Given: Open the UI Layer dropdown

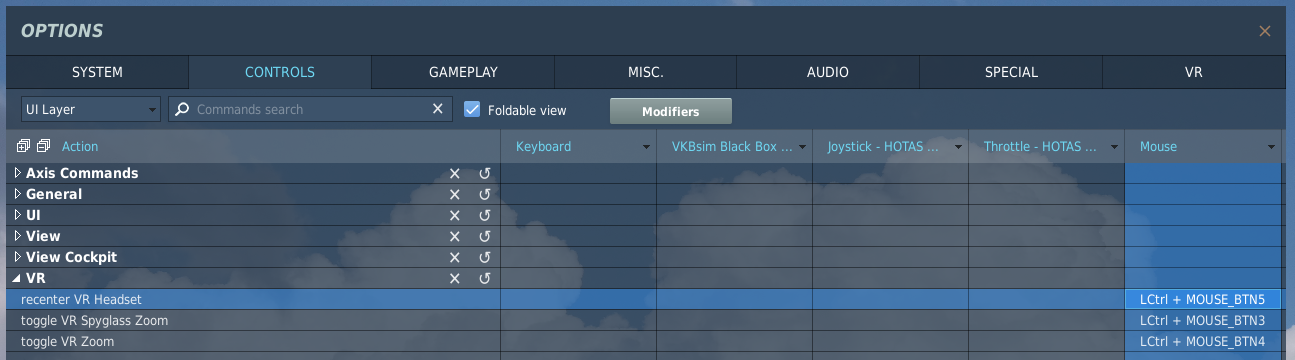Looking at the screenshot, I should pos(90,109).
